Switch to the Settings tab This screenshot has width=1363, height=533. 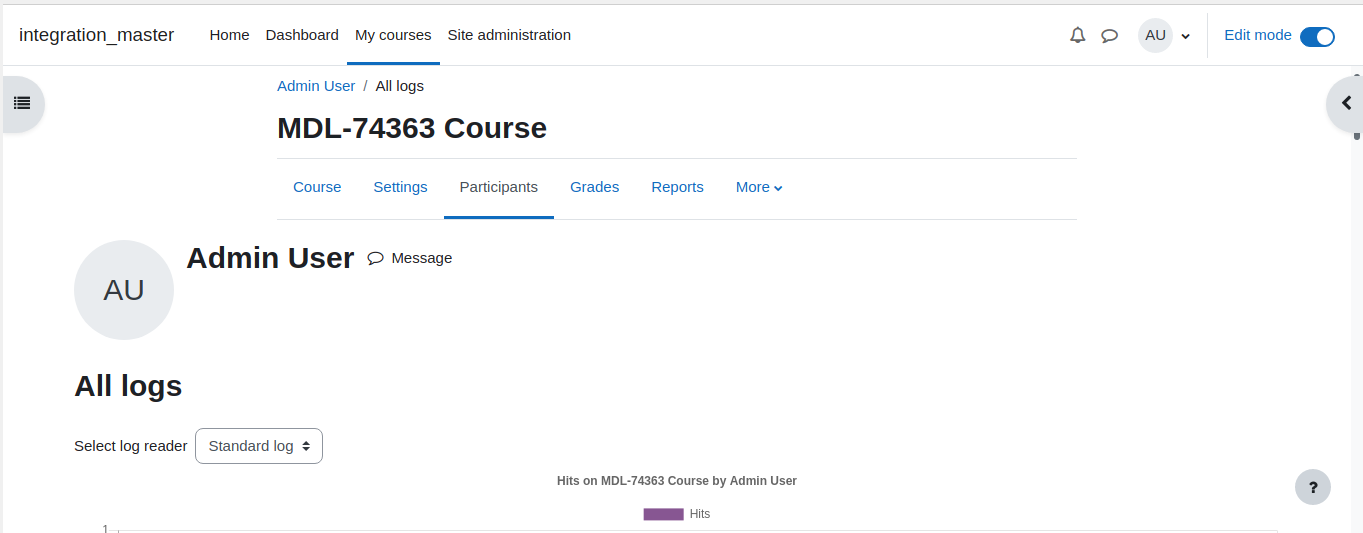point(400,187)
